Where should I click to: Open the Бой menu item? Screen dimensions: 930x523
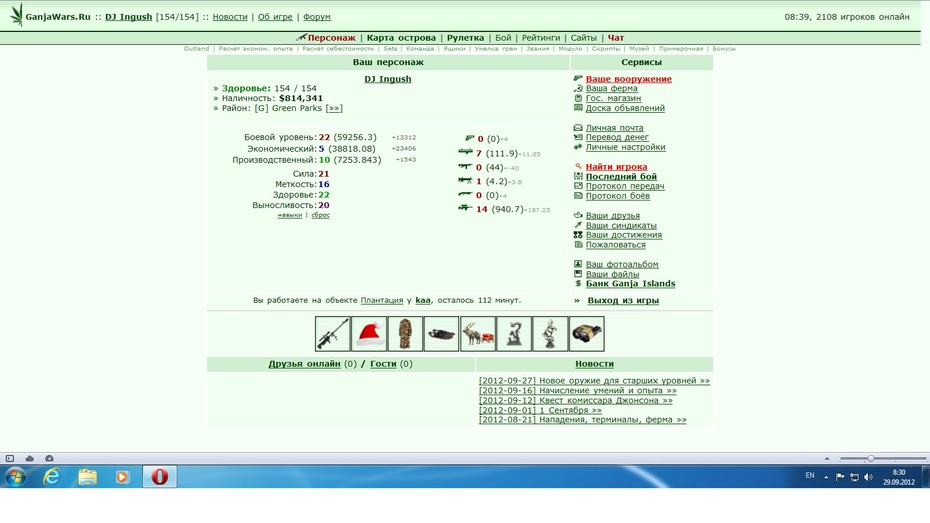click(503, 37)
